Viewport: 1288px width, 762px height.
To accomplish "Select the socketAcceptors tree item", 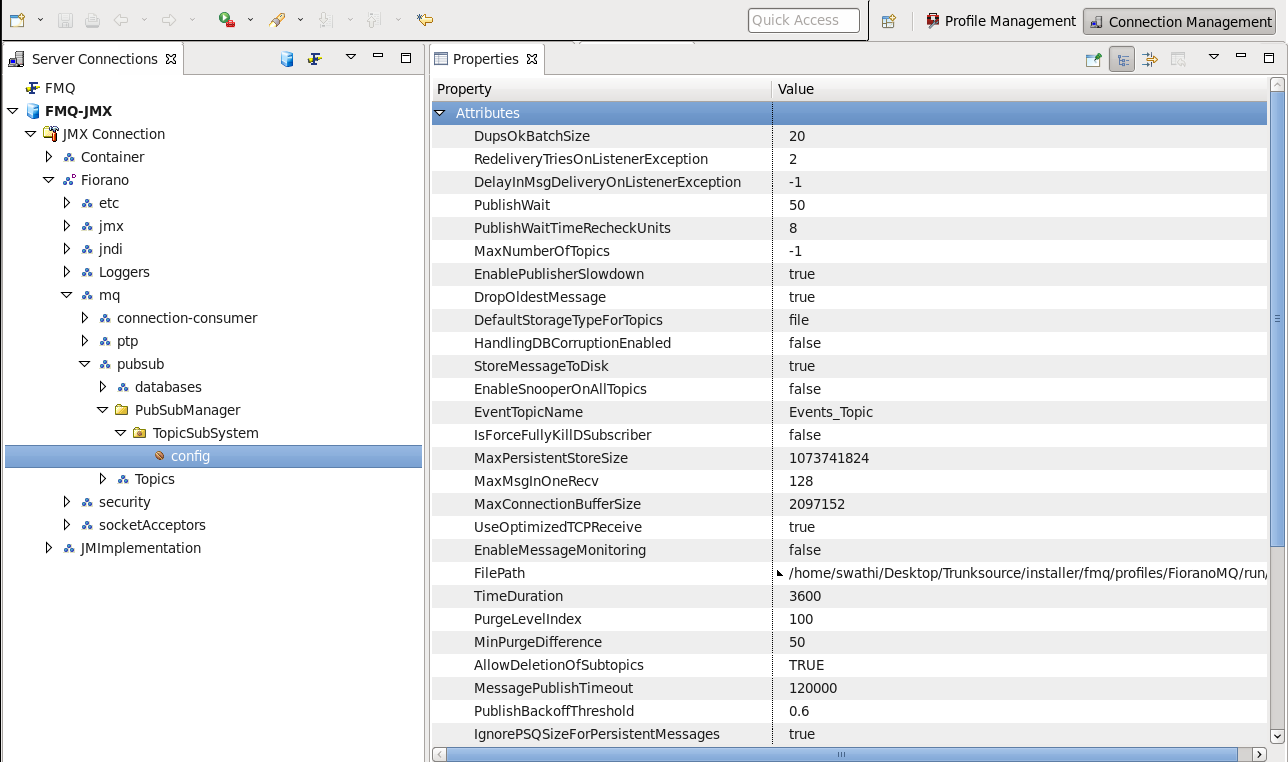I will [x=152, y=525].
